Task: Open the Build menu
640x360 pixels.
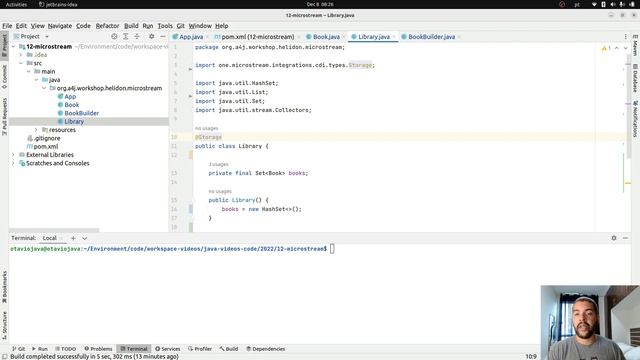Action: (131, 26)
